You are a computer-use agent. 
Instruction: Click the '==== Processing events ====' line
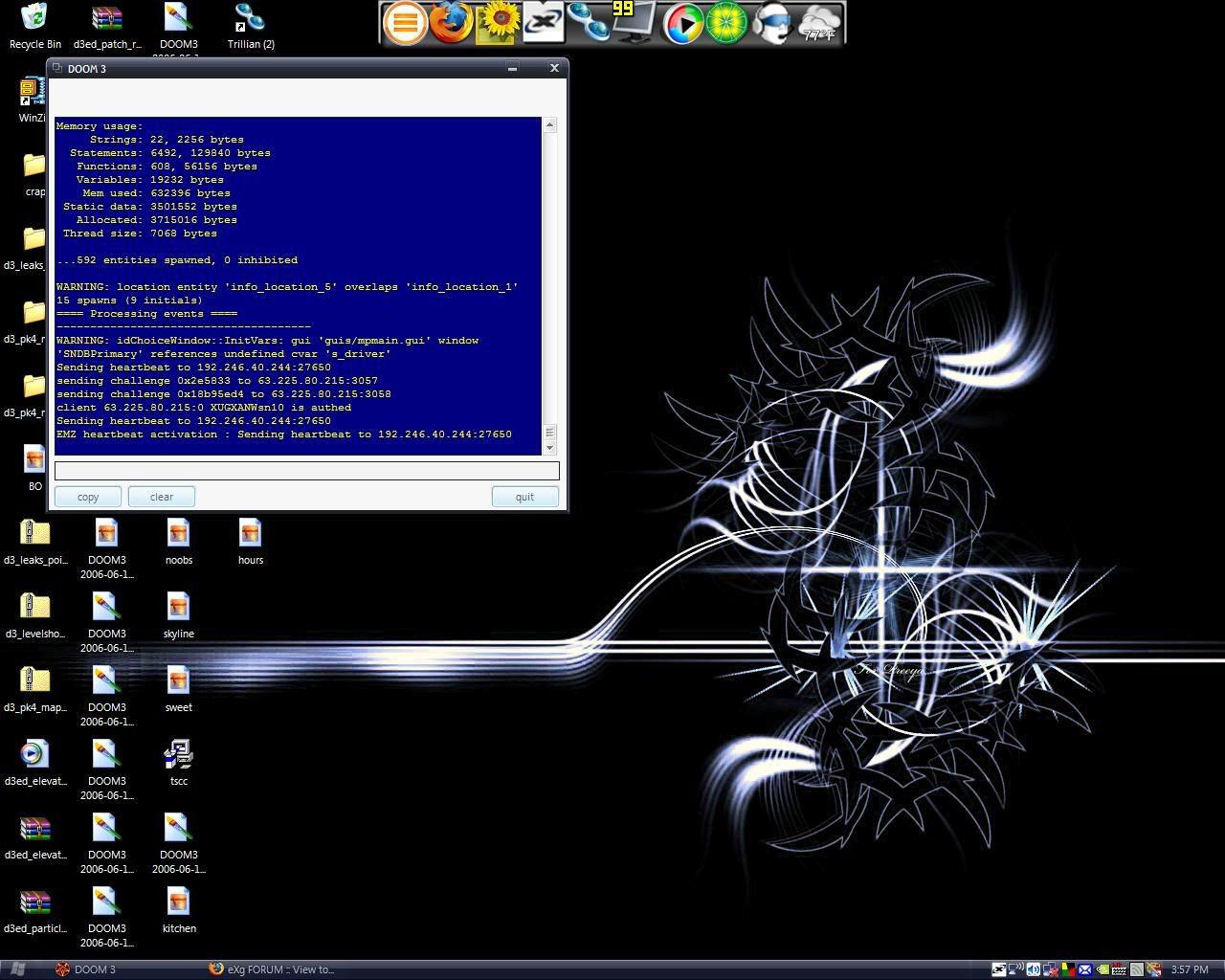click(x=146, y=314)
